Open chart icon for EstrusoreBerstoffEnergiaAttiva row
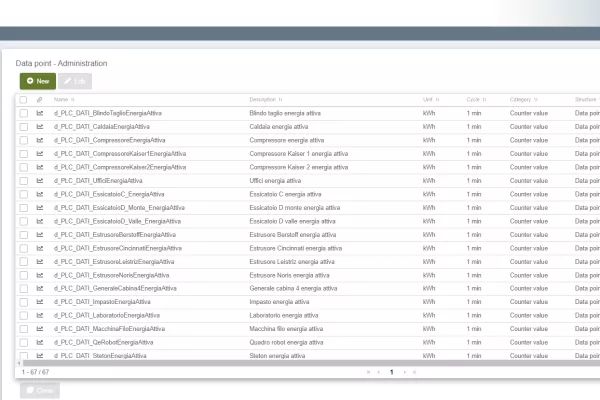 click(x=40, y=235)
